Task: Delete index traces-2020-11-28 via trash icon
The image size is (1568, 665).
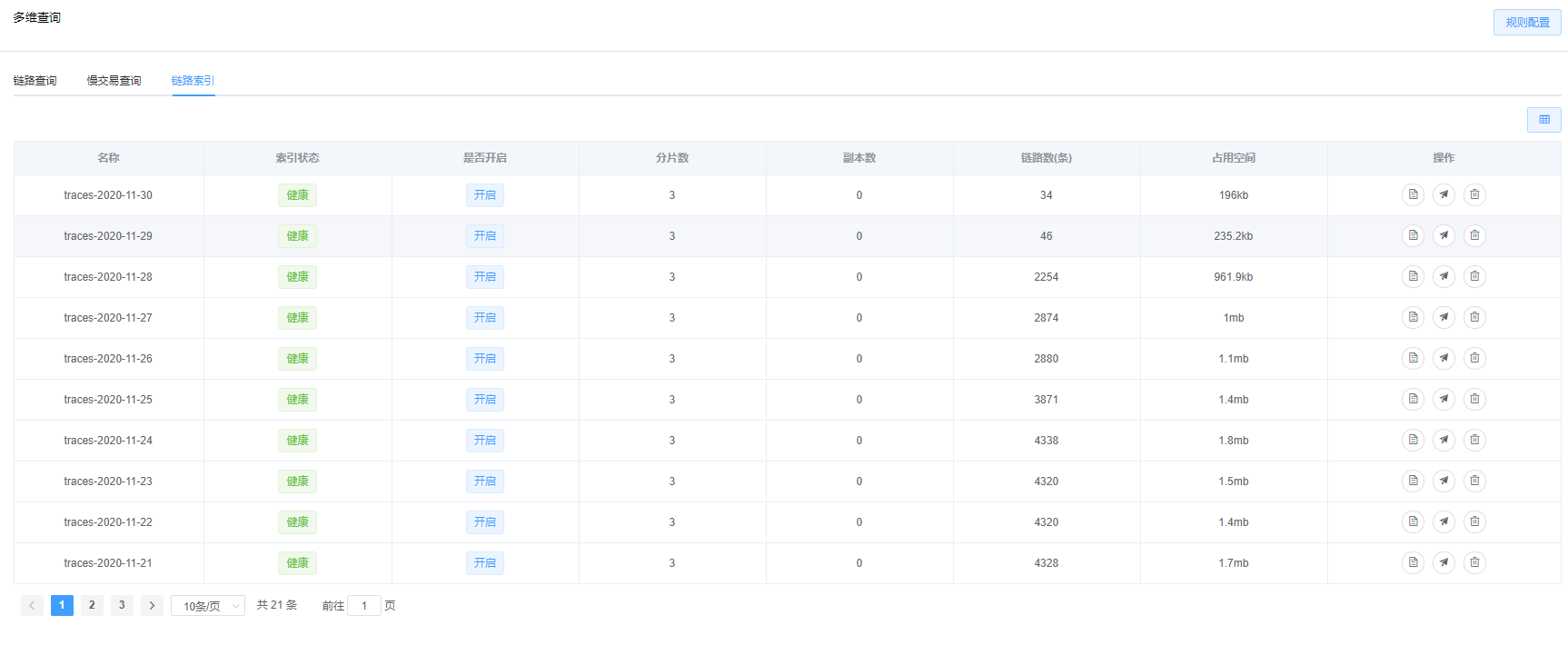Action: tap(1474, 276)
